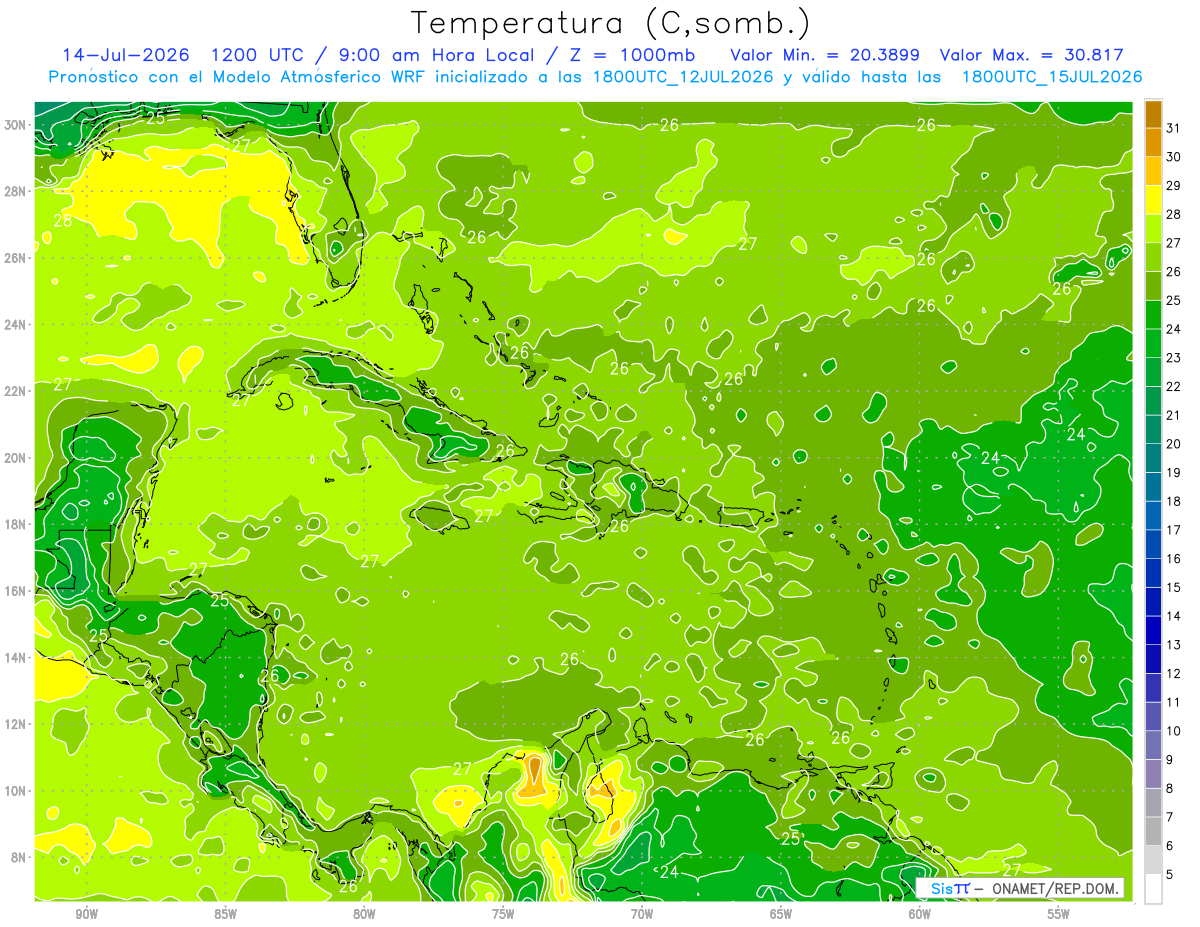Click the '85W' longitude axis label
The height and width of the screenshot is (927, 1200).
[x=225, y=914]
